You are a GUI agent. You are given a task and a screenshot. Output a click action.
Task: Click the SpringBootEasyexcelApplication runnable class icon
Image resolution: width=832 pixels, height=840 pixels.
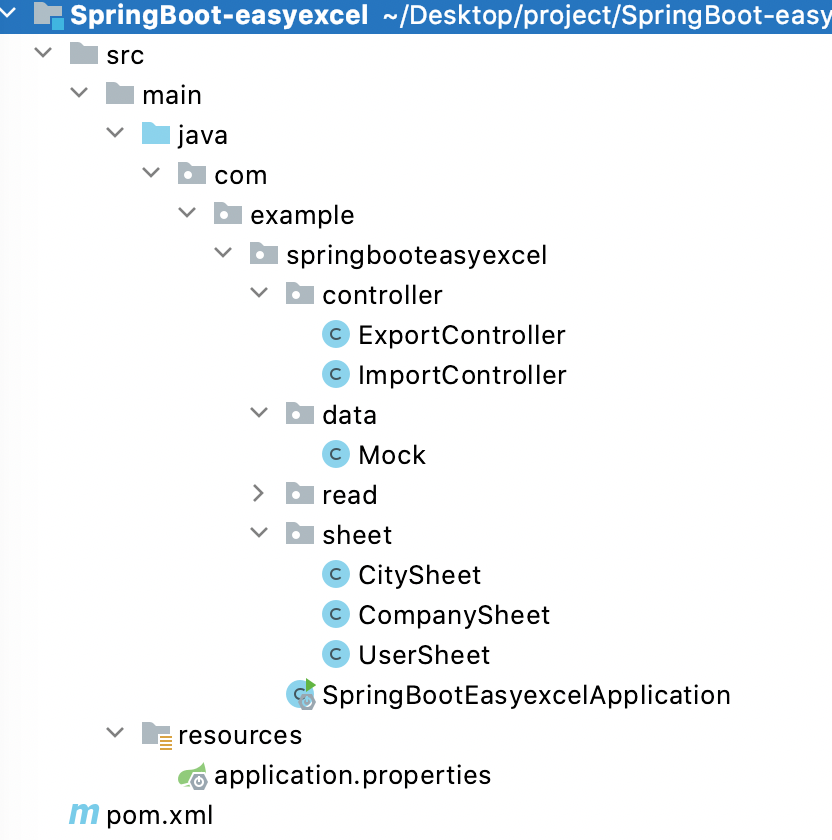(x=301, y=694)
